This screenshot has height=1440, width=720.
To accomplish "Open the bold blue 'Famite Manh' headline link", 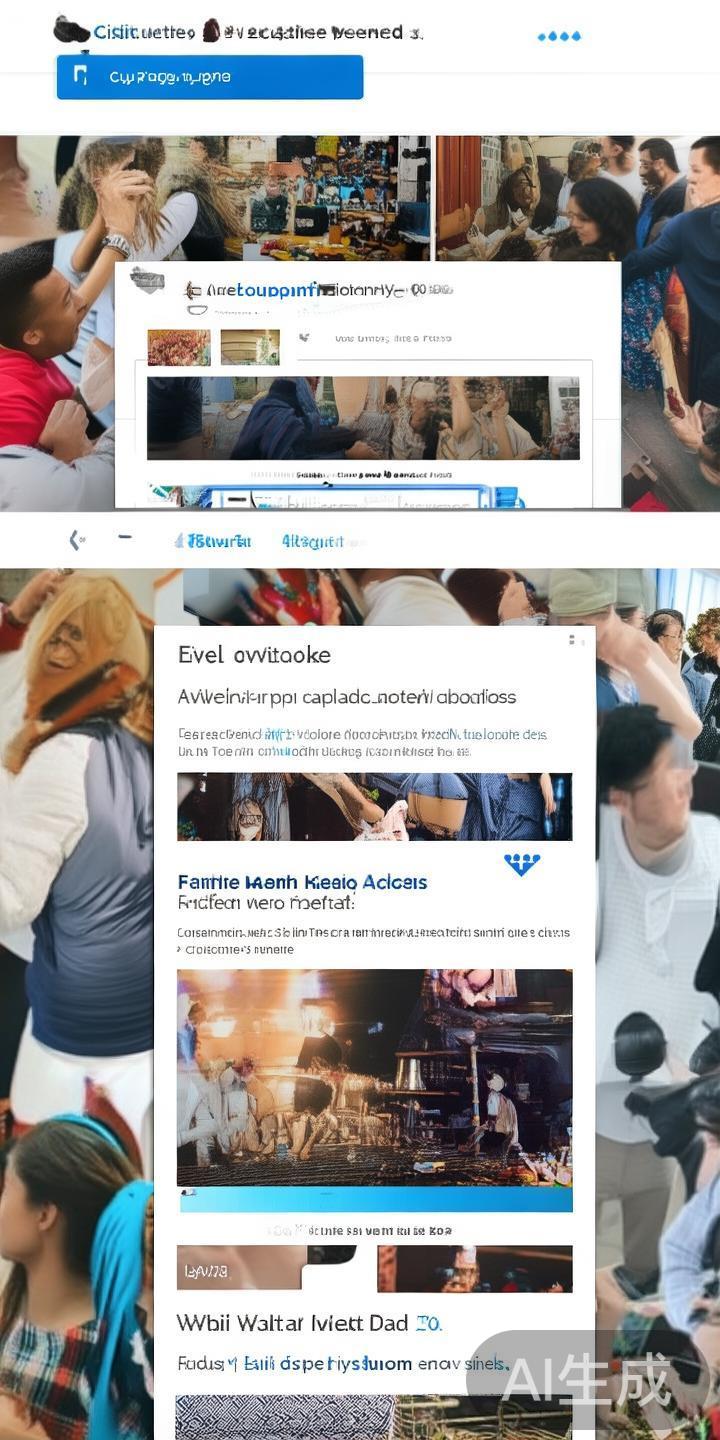I will point(302,882).
